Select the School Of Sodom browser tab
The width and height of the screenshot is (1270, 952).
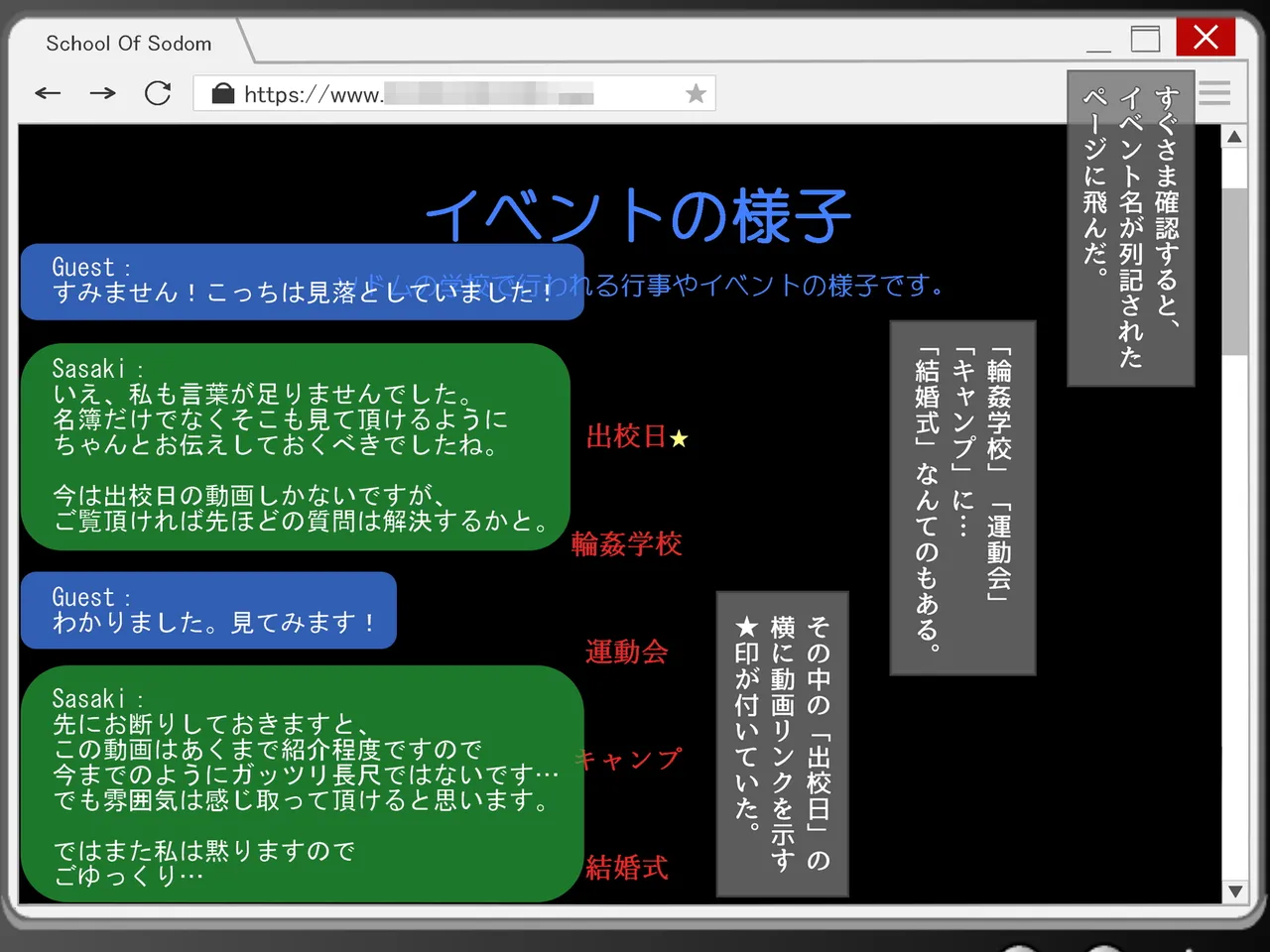point(129,44)
